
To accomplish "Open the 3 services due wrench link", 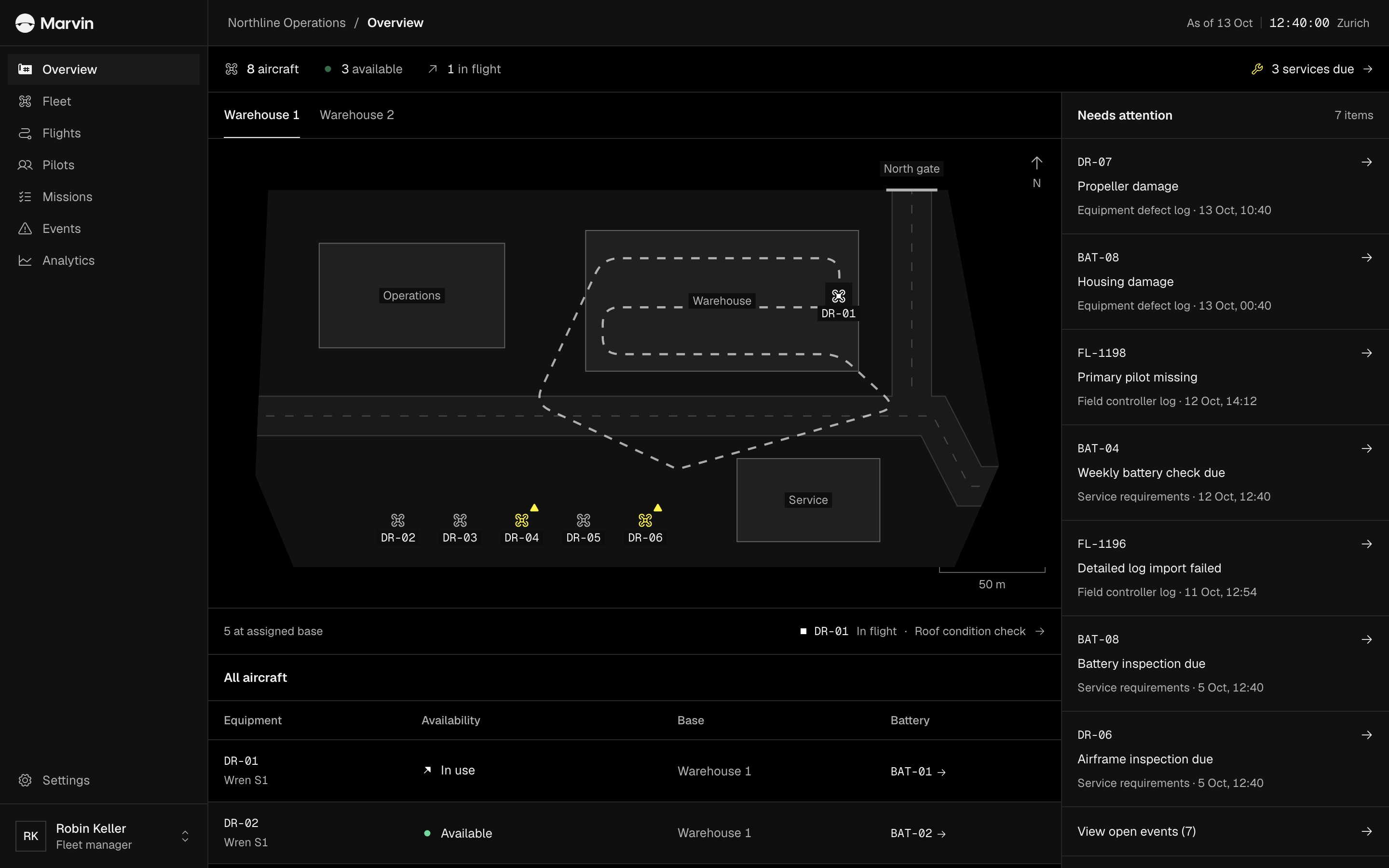I will pyautogui.click(x=1312, y=69).
